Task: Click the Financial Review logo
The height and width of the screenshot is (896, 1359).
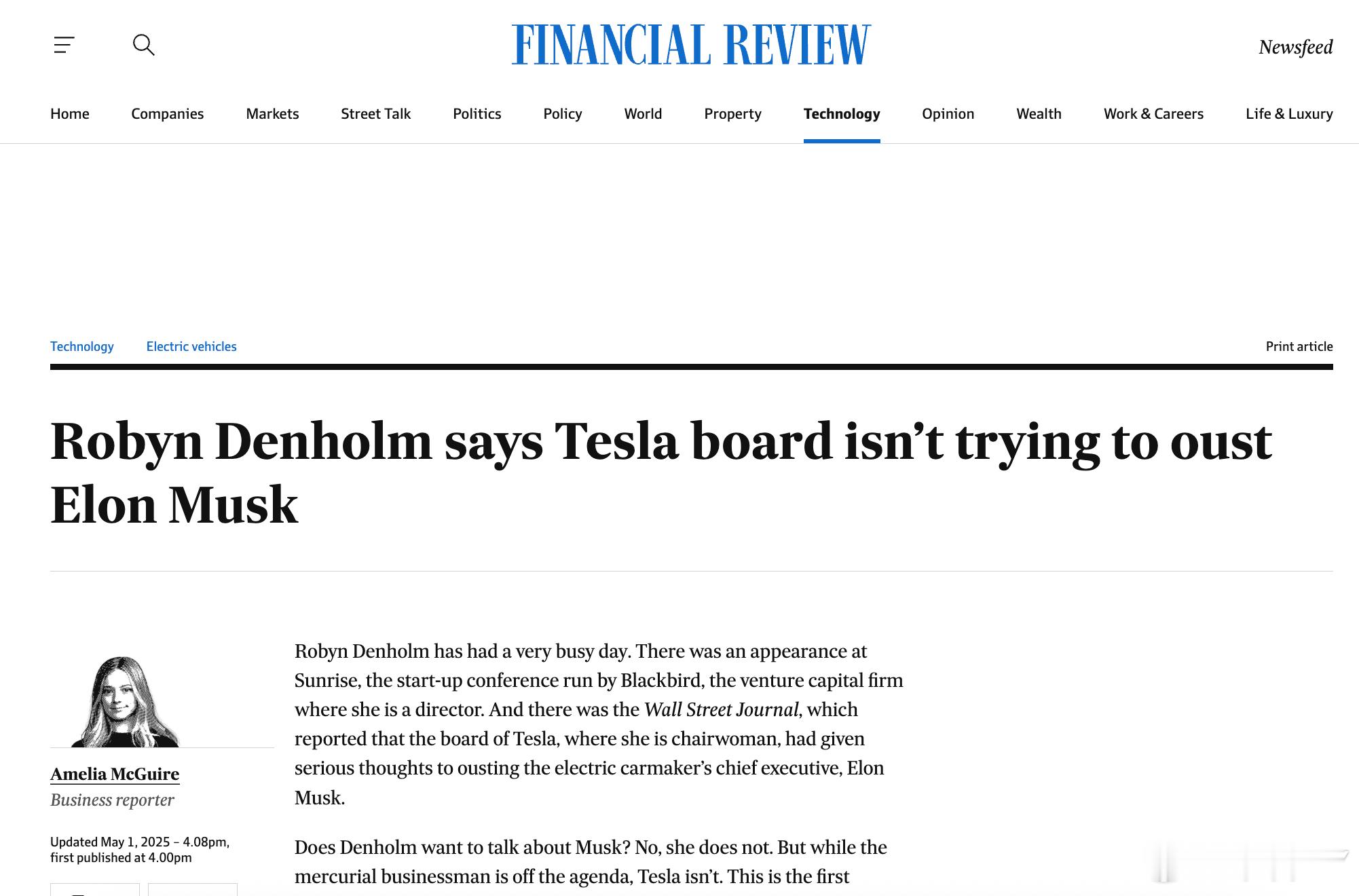Action: click(x=691, y=45)
